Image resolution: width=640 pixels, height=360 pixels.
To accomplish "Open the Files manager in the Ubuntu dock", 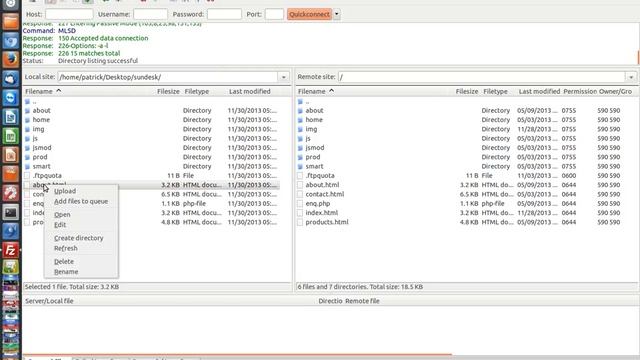I will coord(11,21).
